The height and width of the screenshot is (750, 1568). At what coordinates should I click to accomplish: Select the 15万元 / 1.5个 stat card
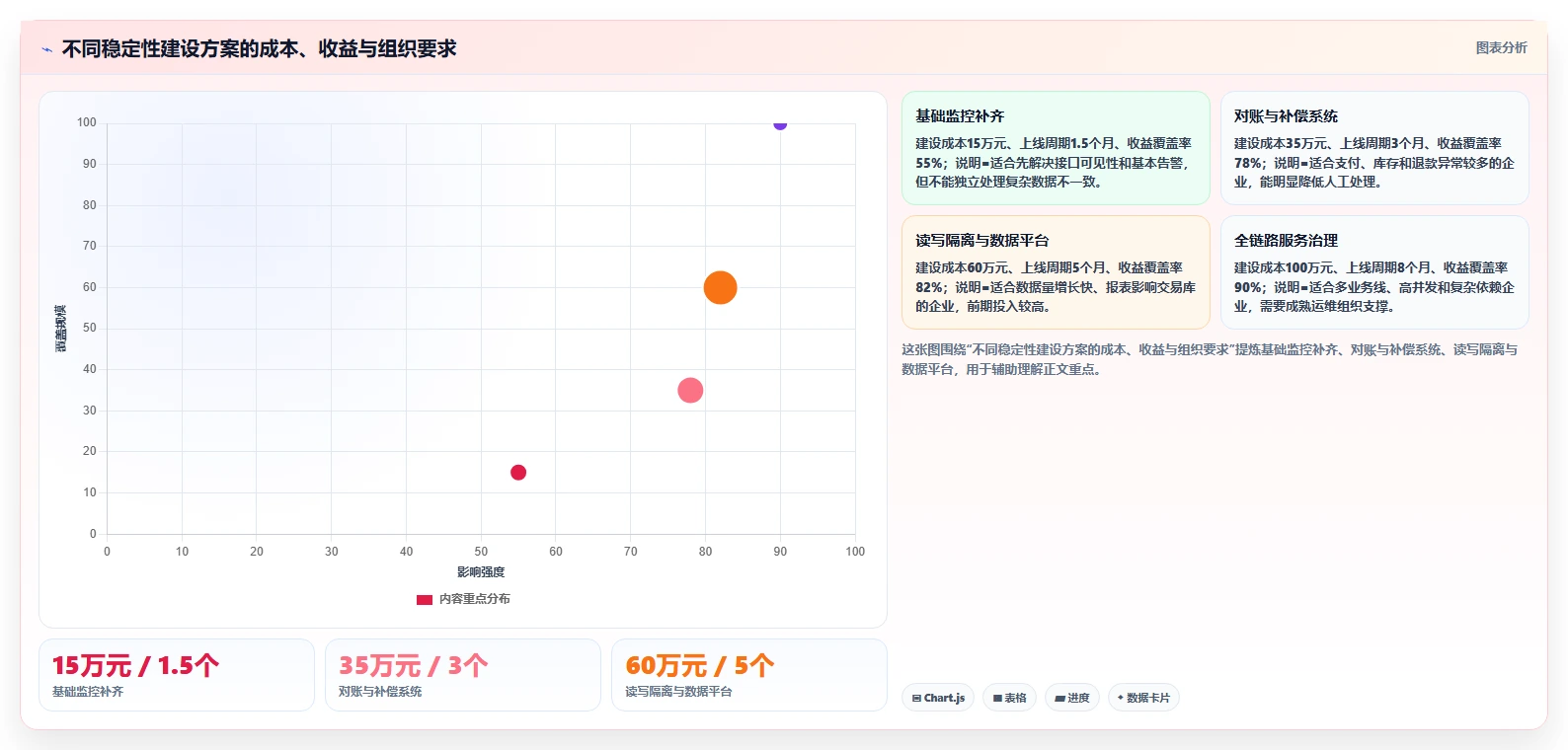177,675
